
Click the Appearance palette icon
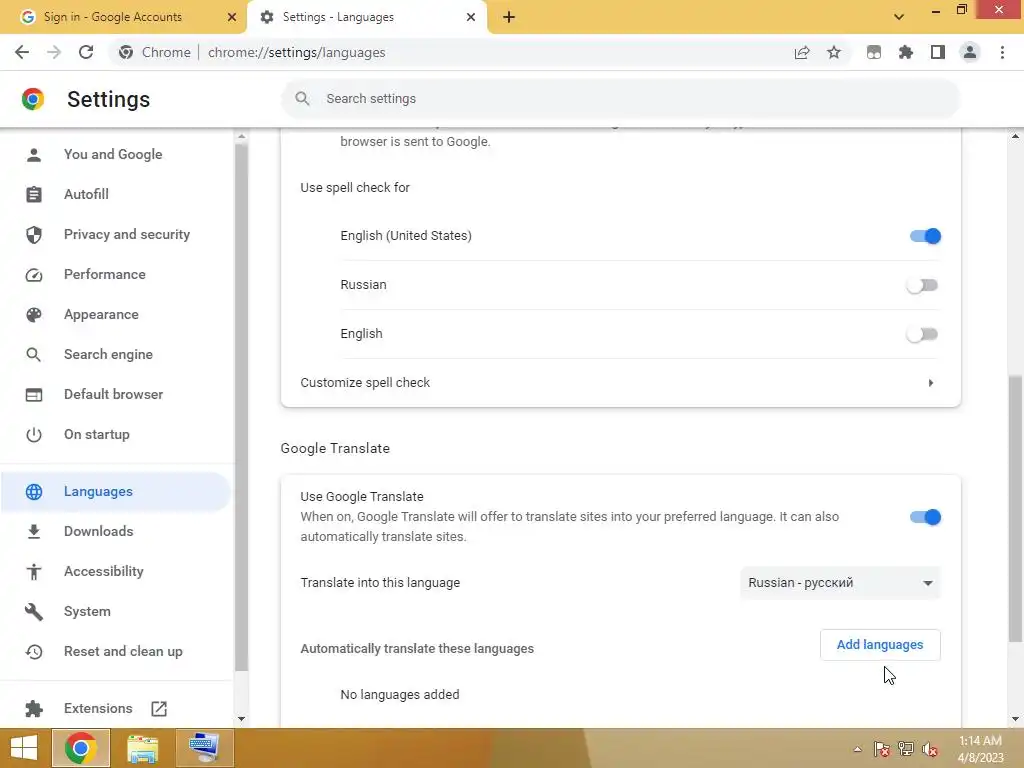(34, 315)
